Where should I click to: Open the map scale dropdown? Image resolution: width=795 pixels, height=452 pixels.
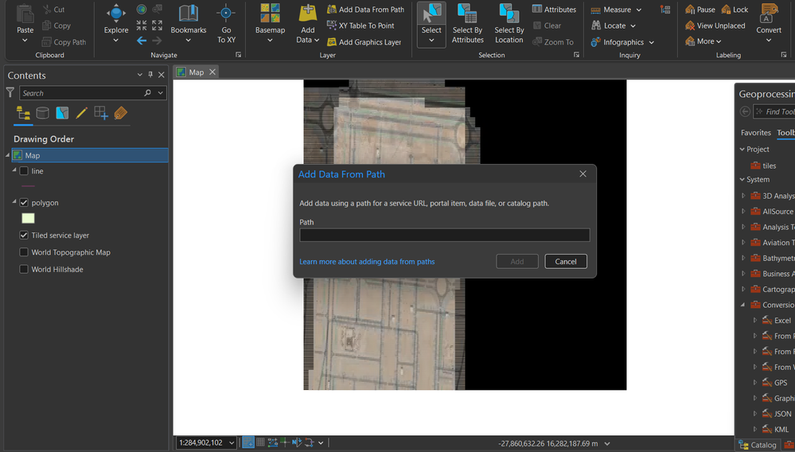[x=232, y=443]
